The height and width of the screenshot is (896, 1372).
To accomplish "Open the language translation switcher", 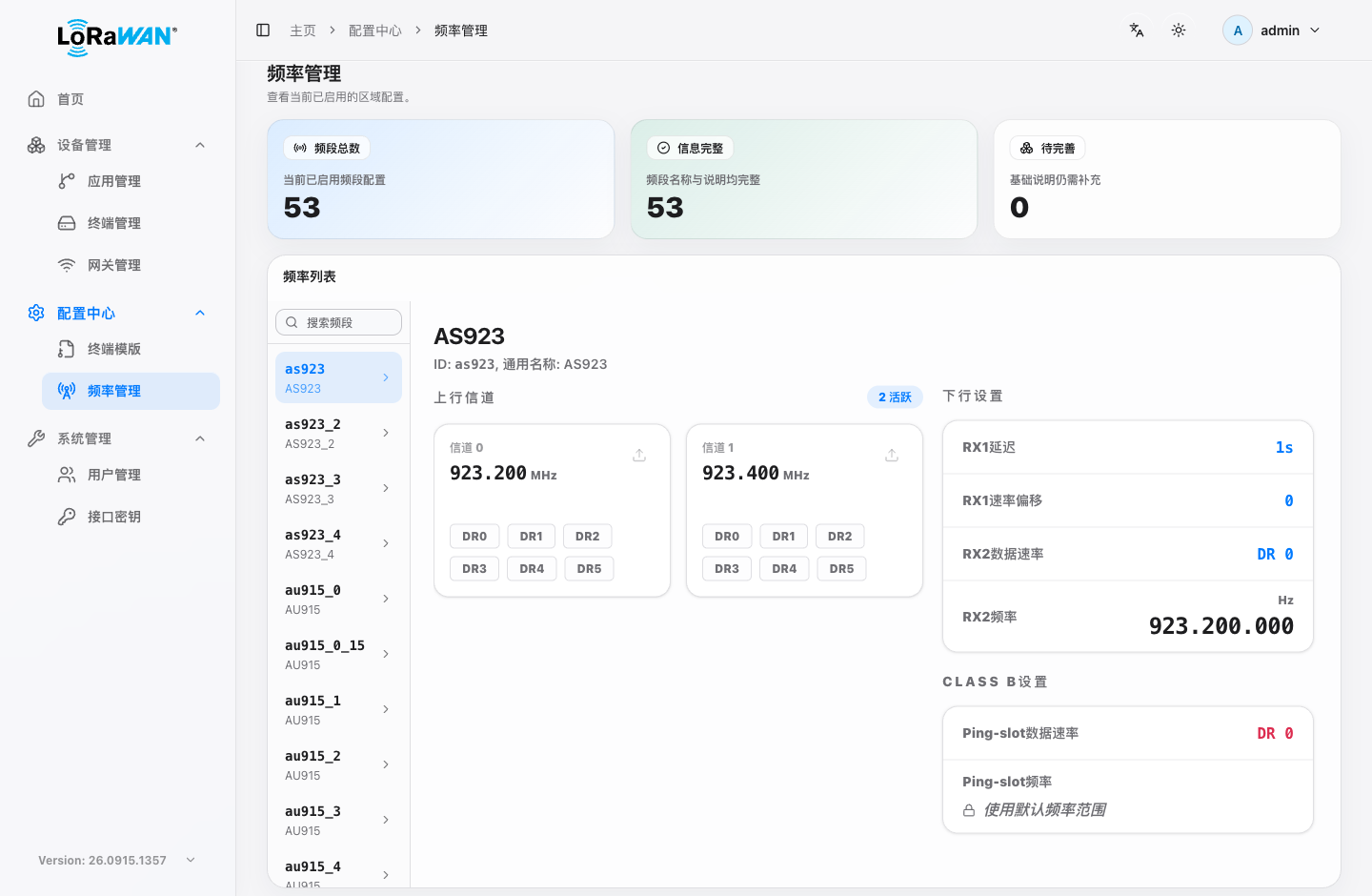I will click(x=1137, y=31).
